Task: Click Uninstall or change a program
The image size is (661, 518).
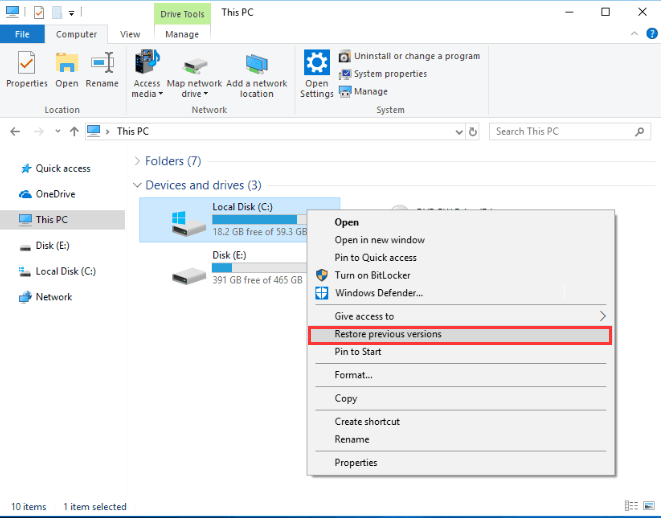Action: coord(409,56)
